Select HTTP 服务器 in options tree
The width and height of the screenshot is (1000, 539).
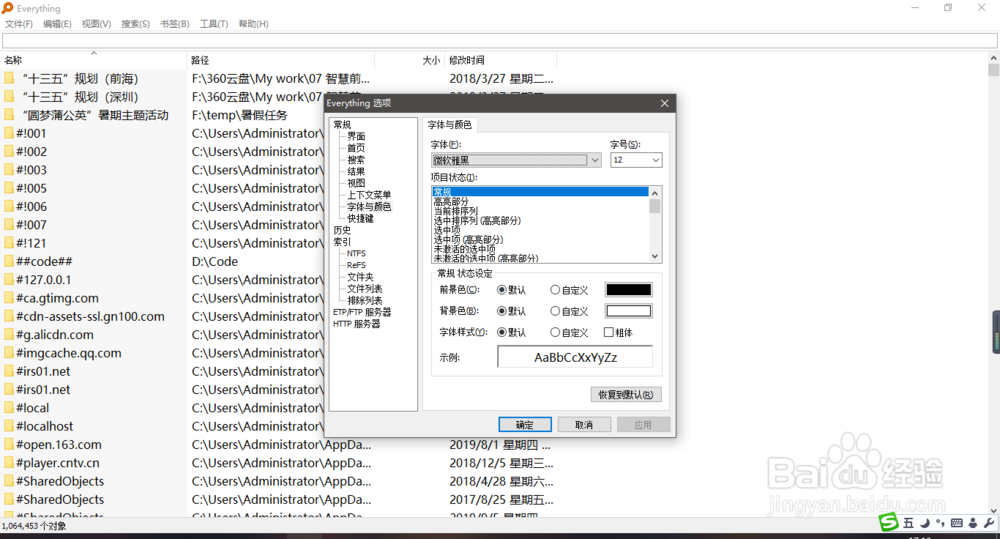356,324
